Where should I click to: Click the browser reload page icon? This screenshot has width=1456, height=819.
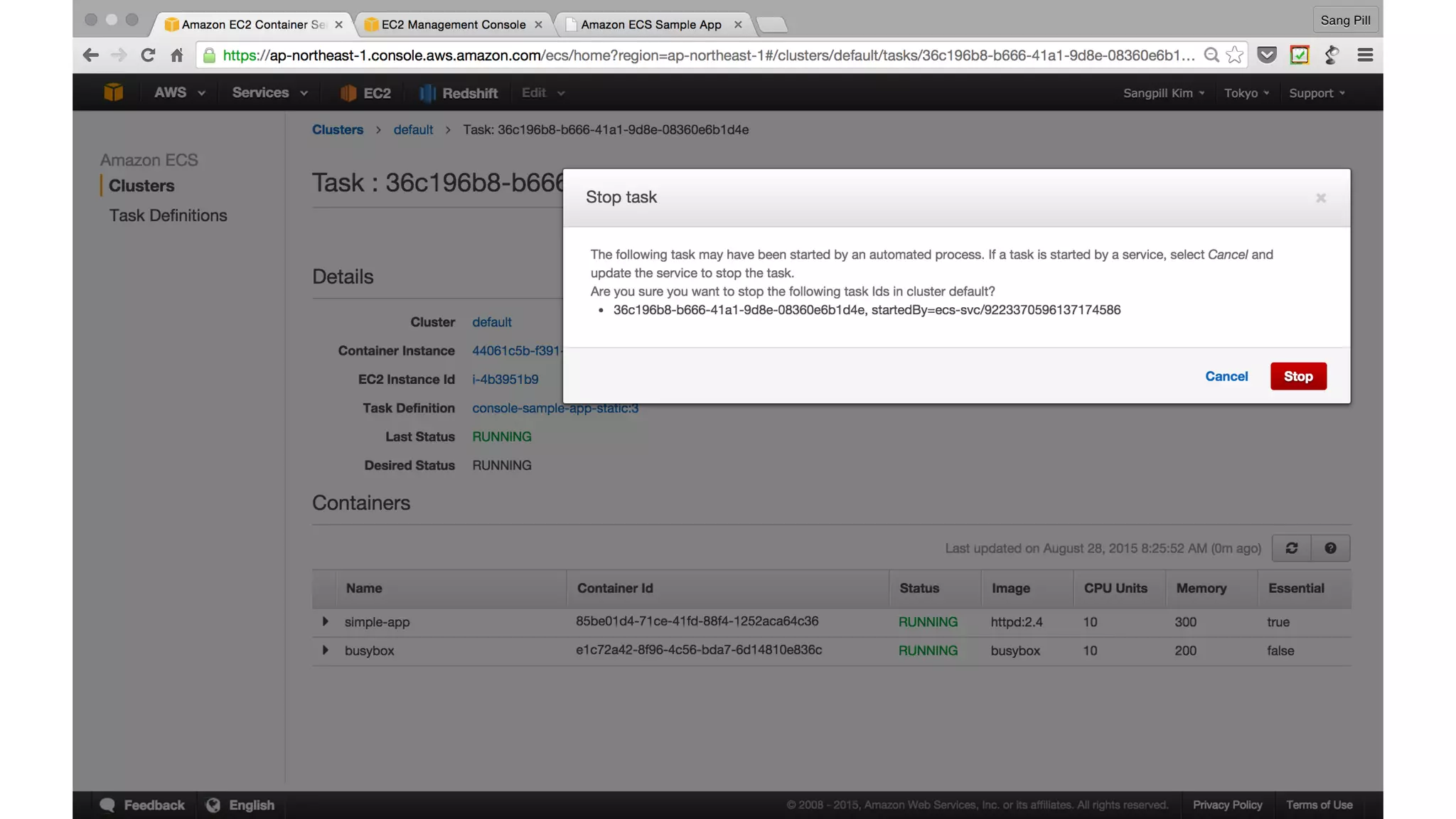(x=147, y=55)
